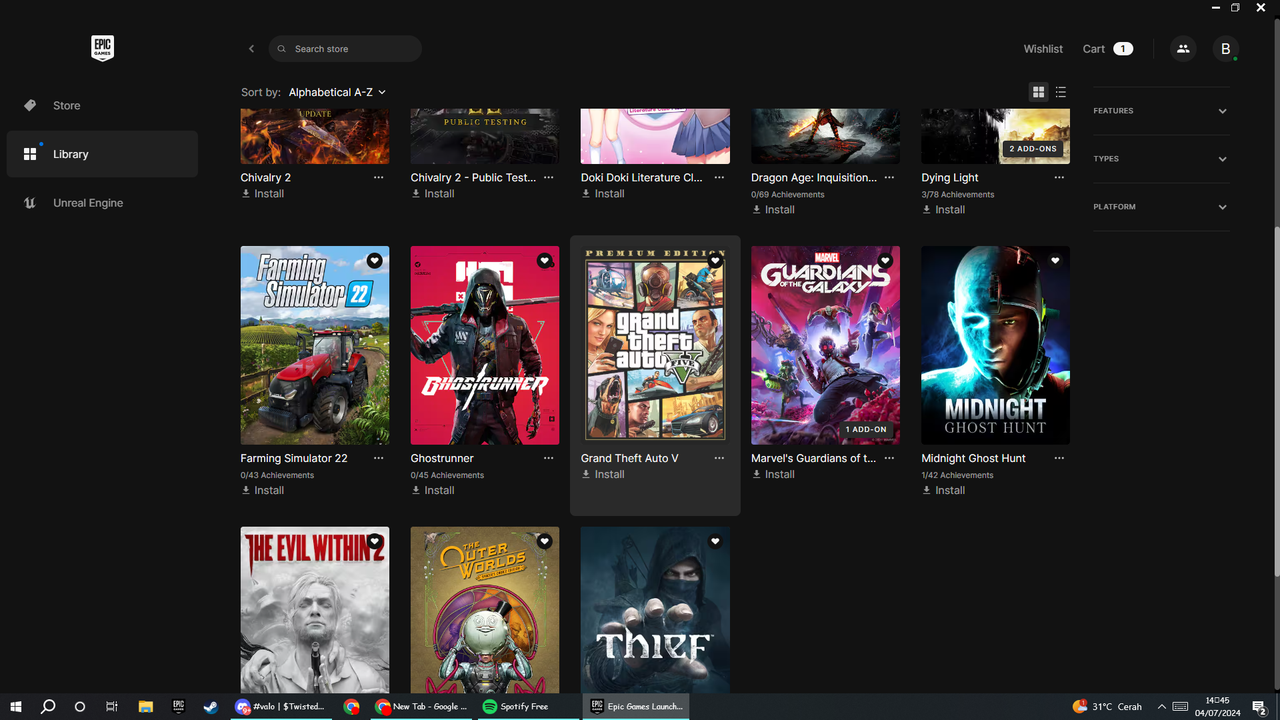This screenshot has width=1280, height=720.
Task: Expand the Platform filter section
Action: 1161,207
